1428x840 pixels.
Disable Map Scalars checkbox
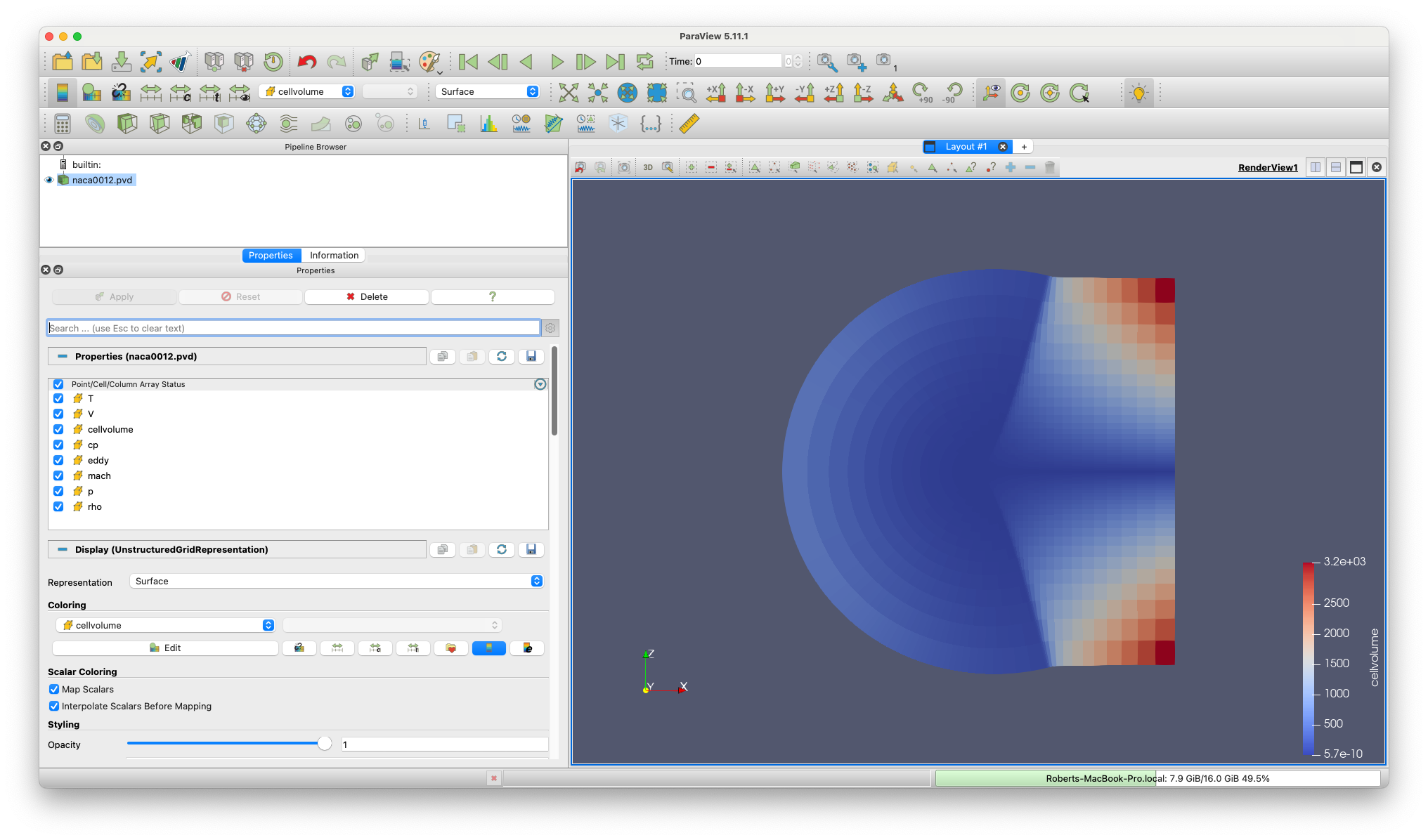[x=54, y=689]
